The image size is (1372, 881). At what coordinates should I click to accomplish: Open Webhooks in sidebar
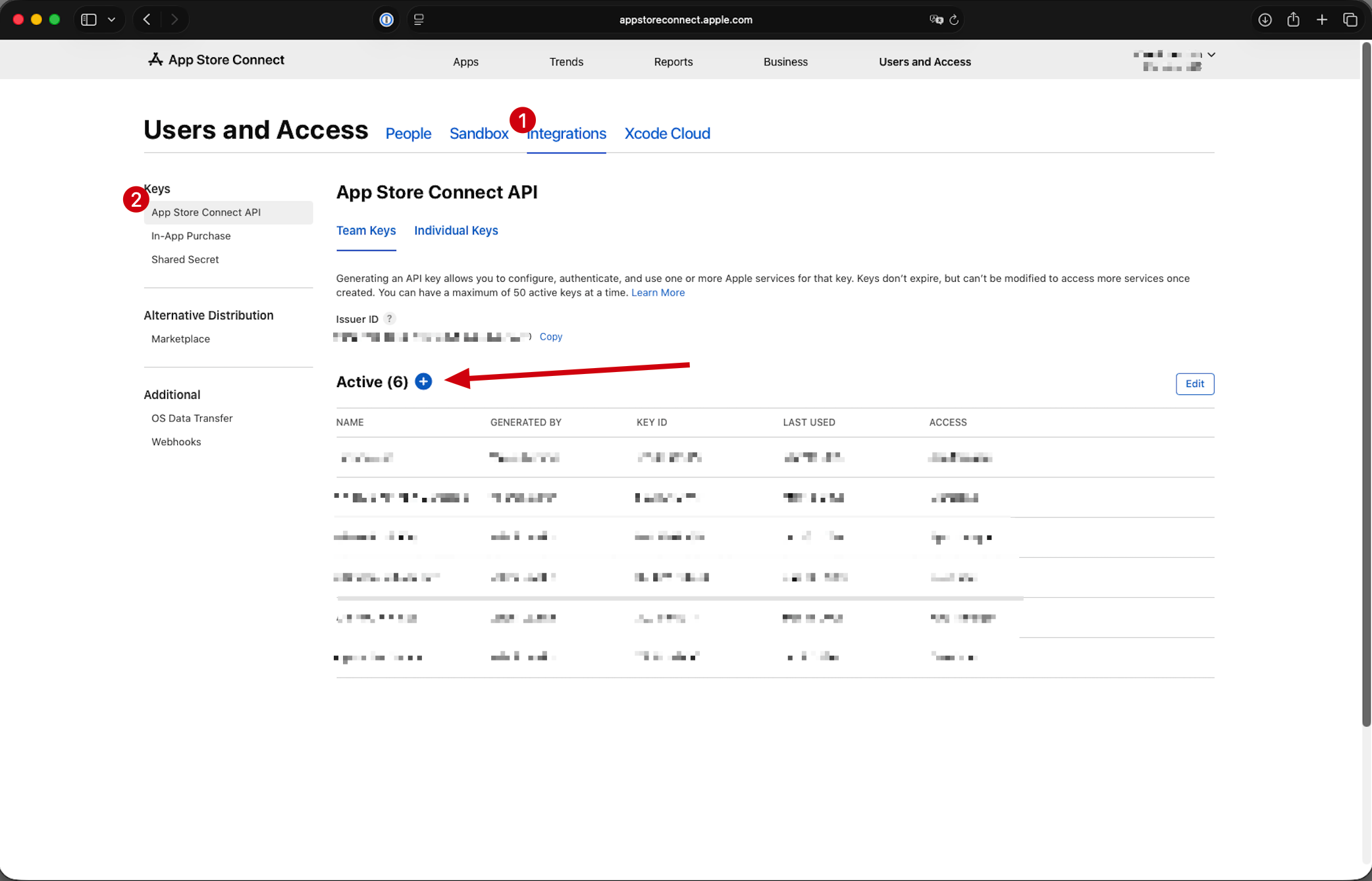[x=176, y=442]
